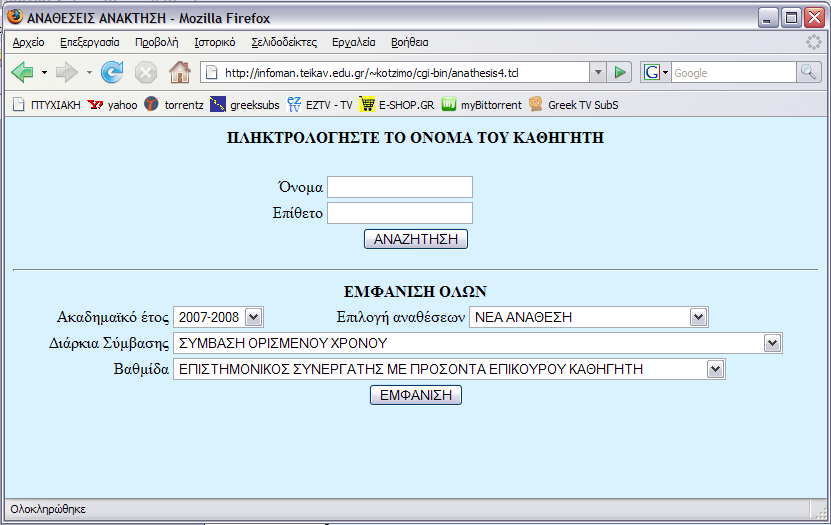Close the Firefox window
The image size is (831, 525).
tap(815, 18)
